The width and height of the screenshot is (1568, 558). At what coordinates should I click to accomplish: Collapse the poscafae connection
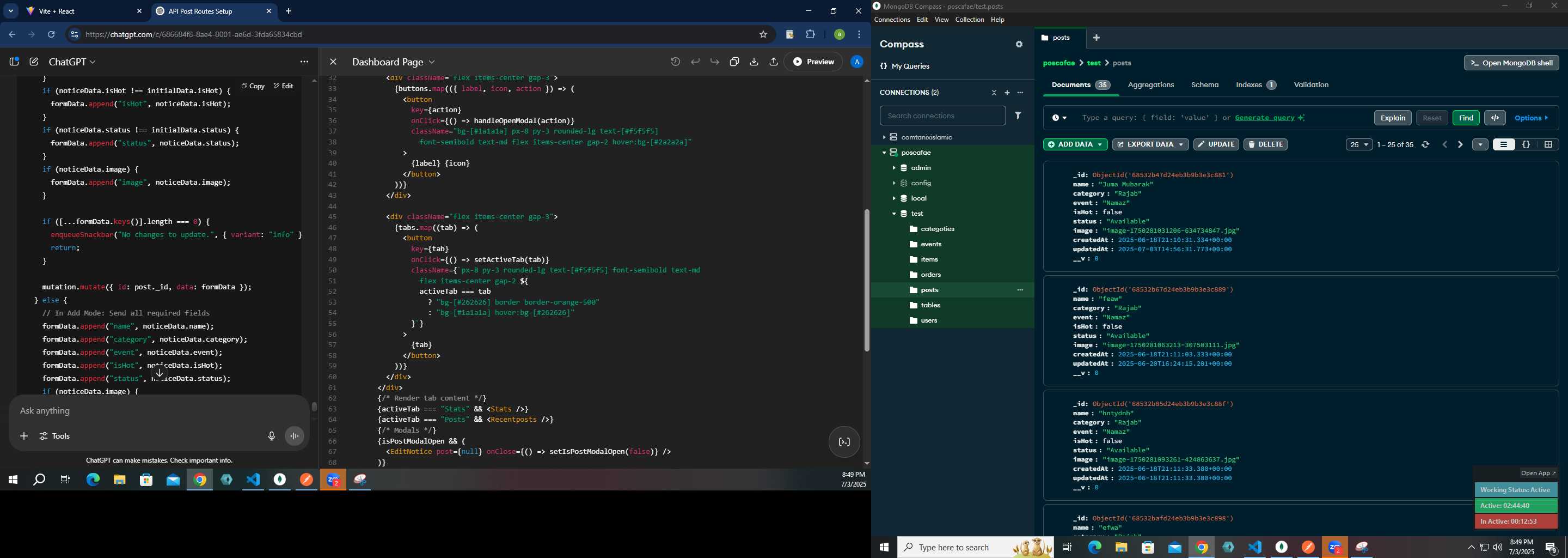click(x=884, y=152)
